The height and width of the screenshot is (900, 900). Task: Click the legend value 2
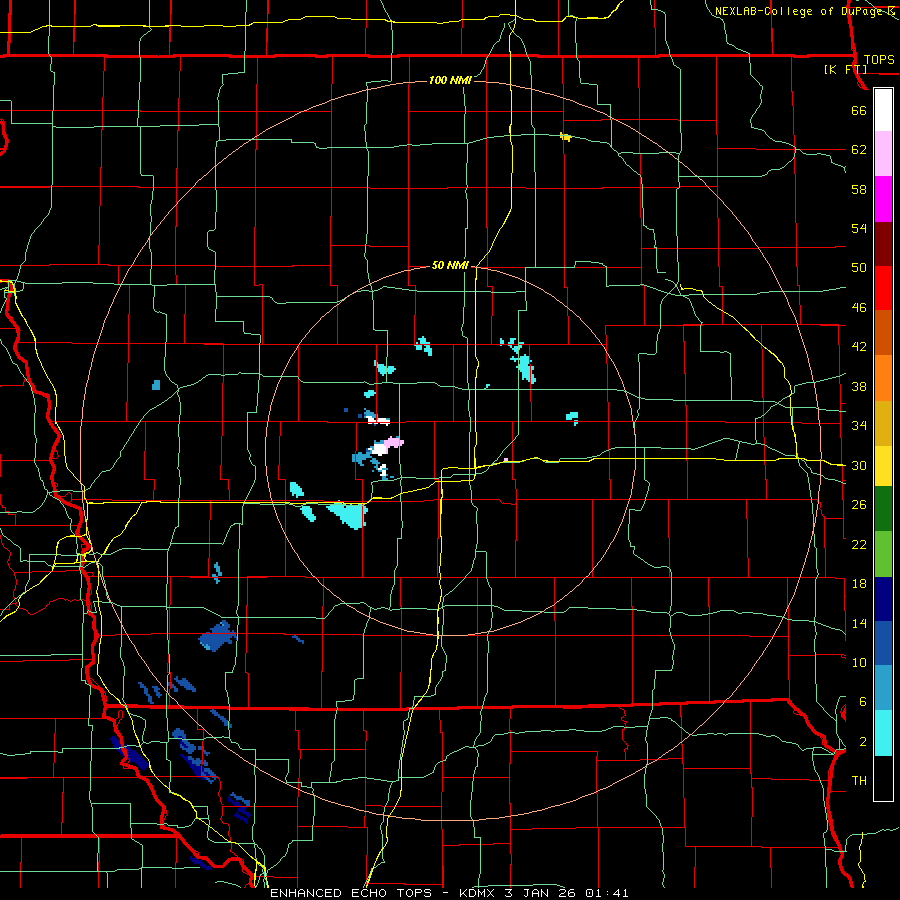coord(863,742)
